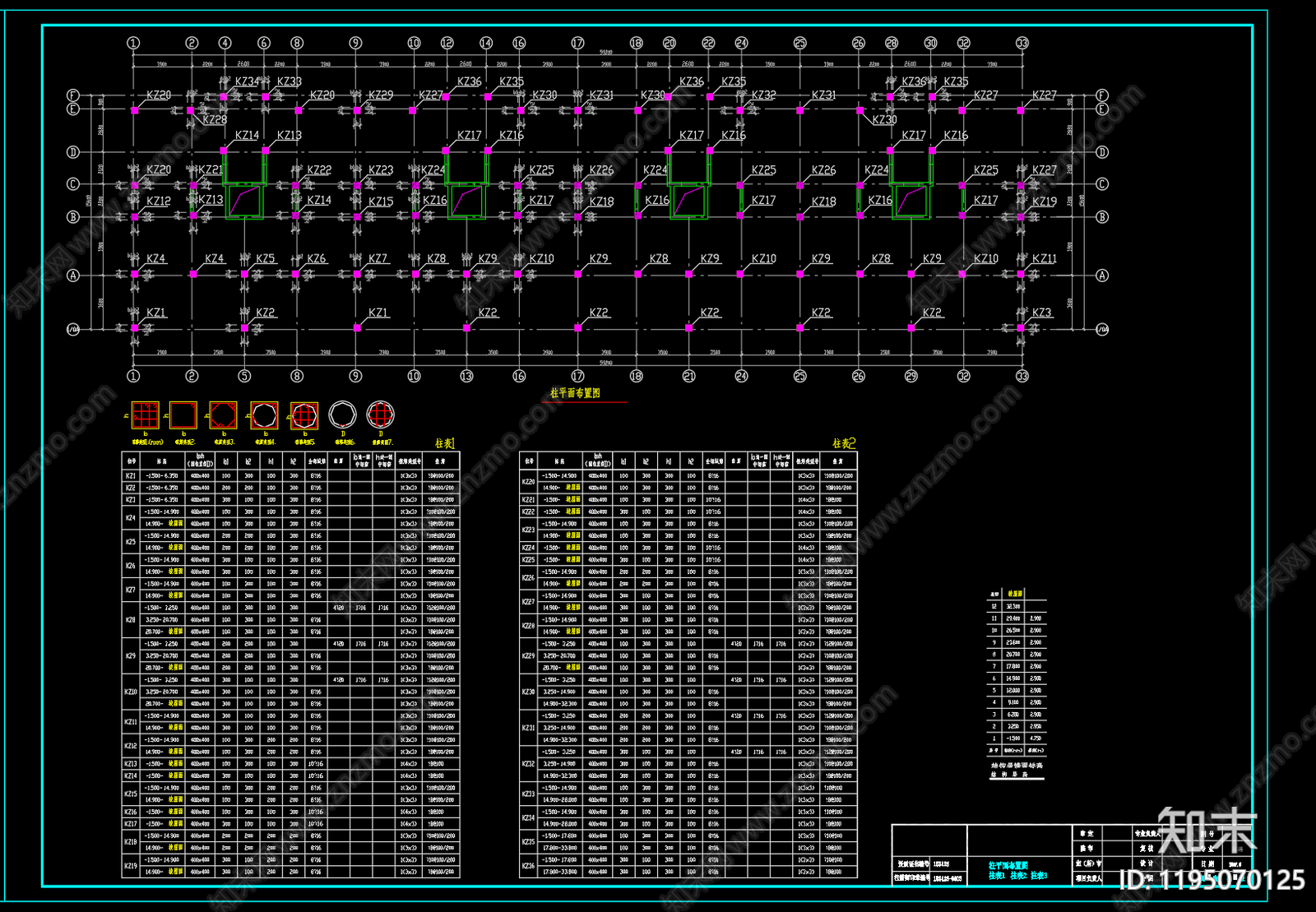The image size is (1316, 912).
Task: Select the KZ22 column label
Action: pos(319,170)
